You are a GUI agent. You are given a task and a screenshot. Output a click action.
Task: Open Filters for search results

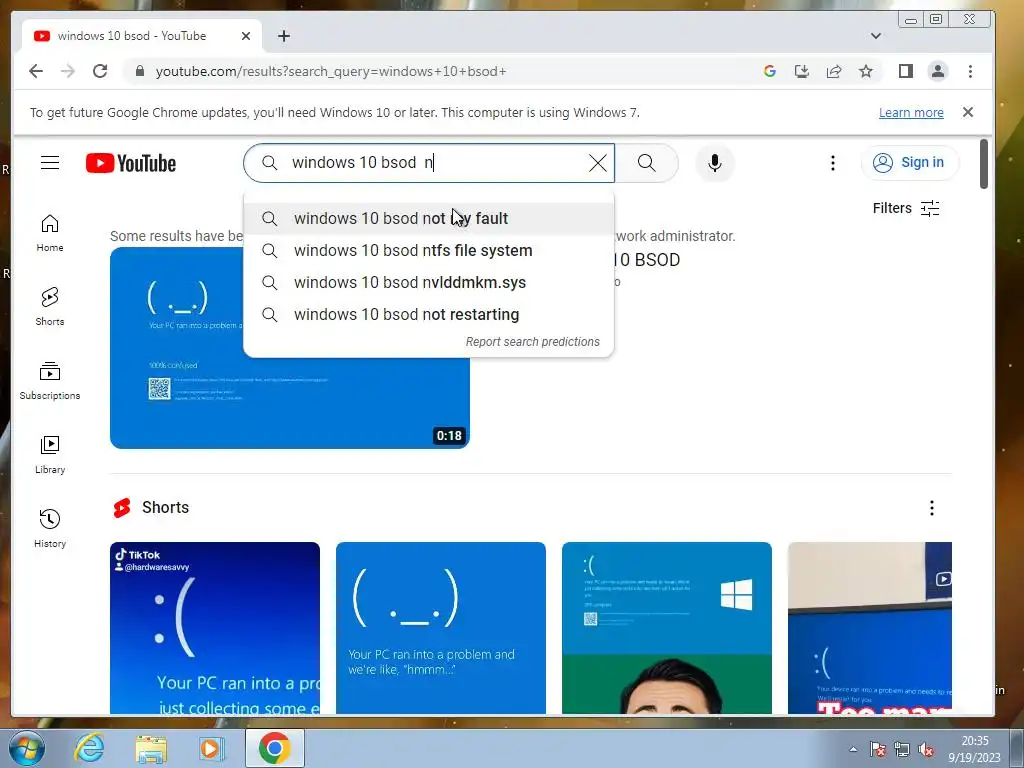click(906, 208)
